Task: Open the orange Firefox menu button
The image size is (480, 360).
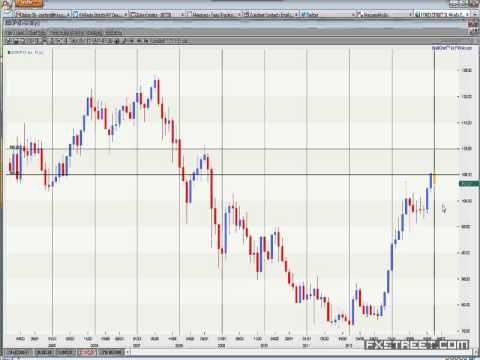Action: tap(29, 3)
